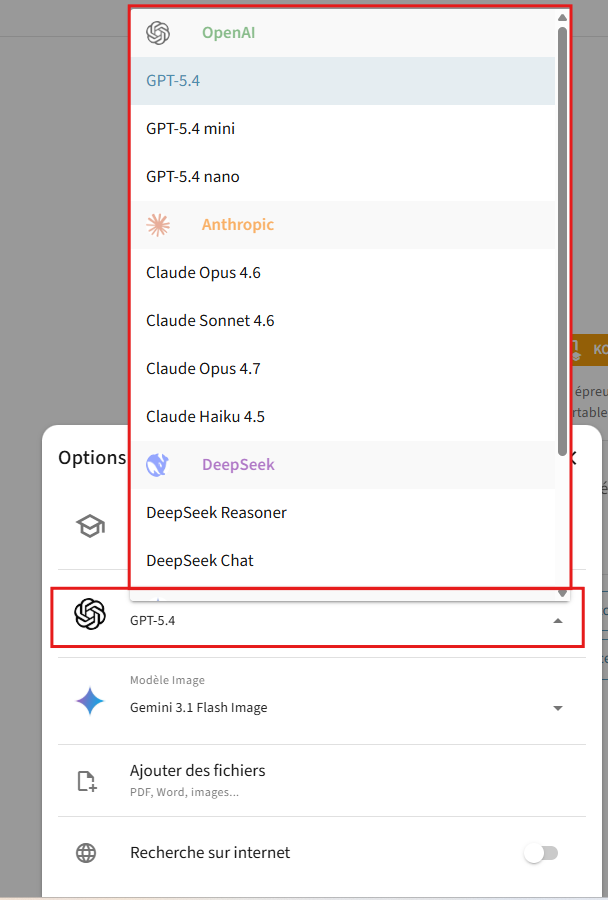Collapse the GPT-5.4 model dropdown arrow
The height and width of the screenshot is (900, 608).
(x=557, y=621)
